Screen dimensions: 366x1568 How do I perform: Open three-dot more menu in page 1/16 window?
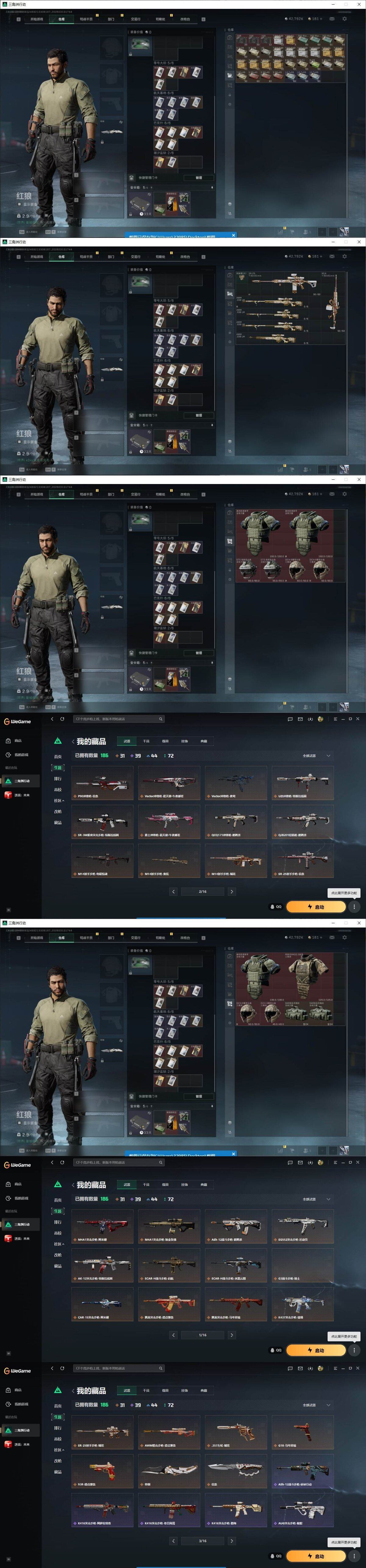coord(354,1350)
